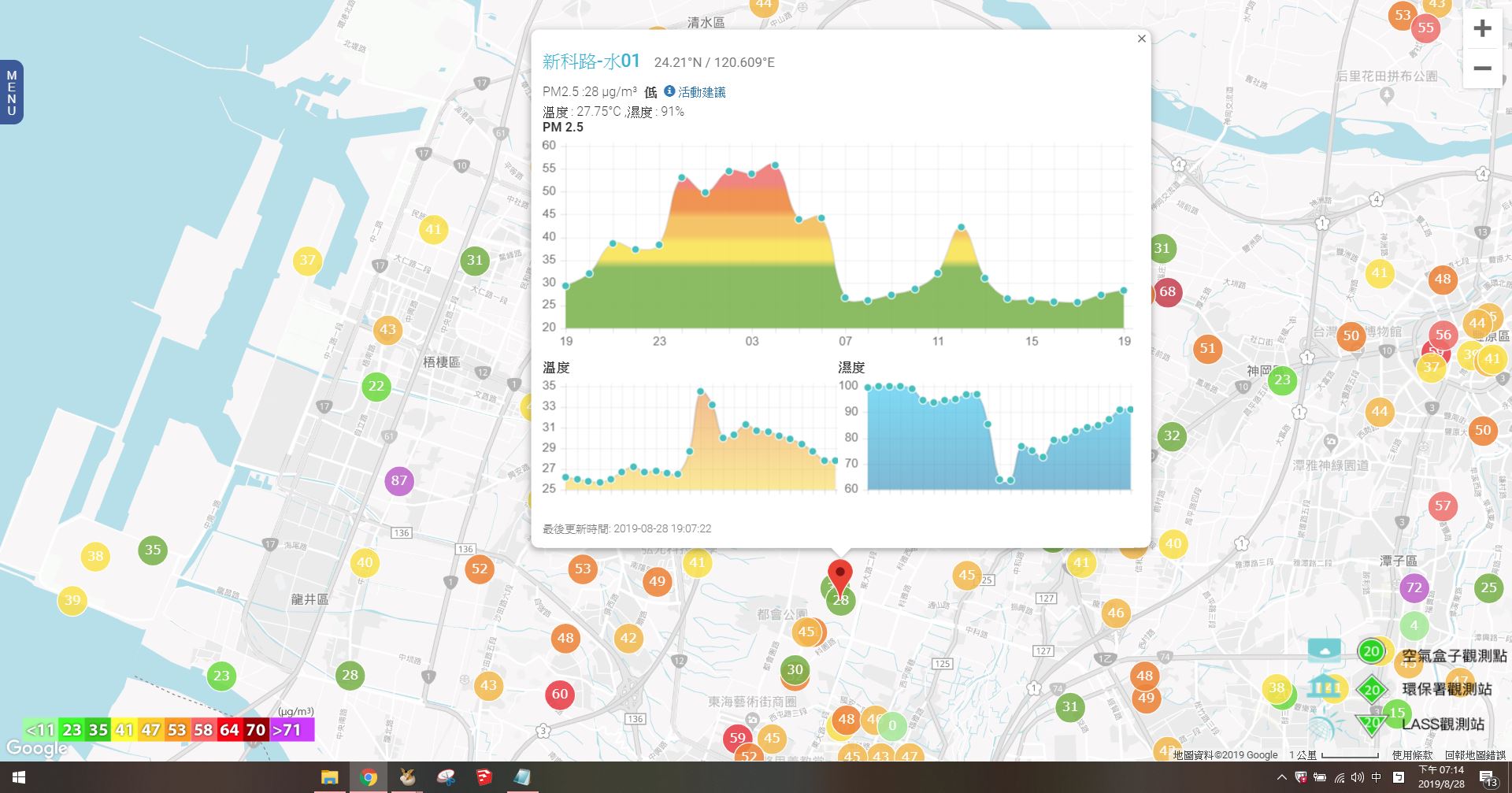Click the 新科路-水01 station title

click(x=591, y=61)
